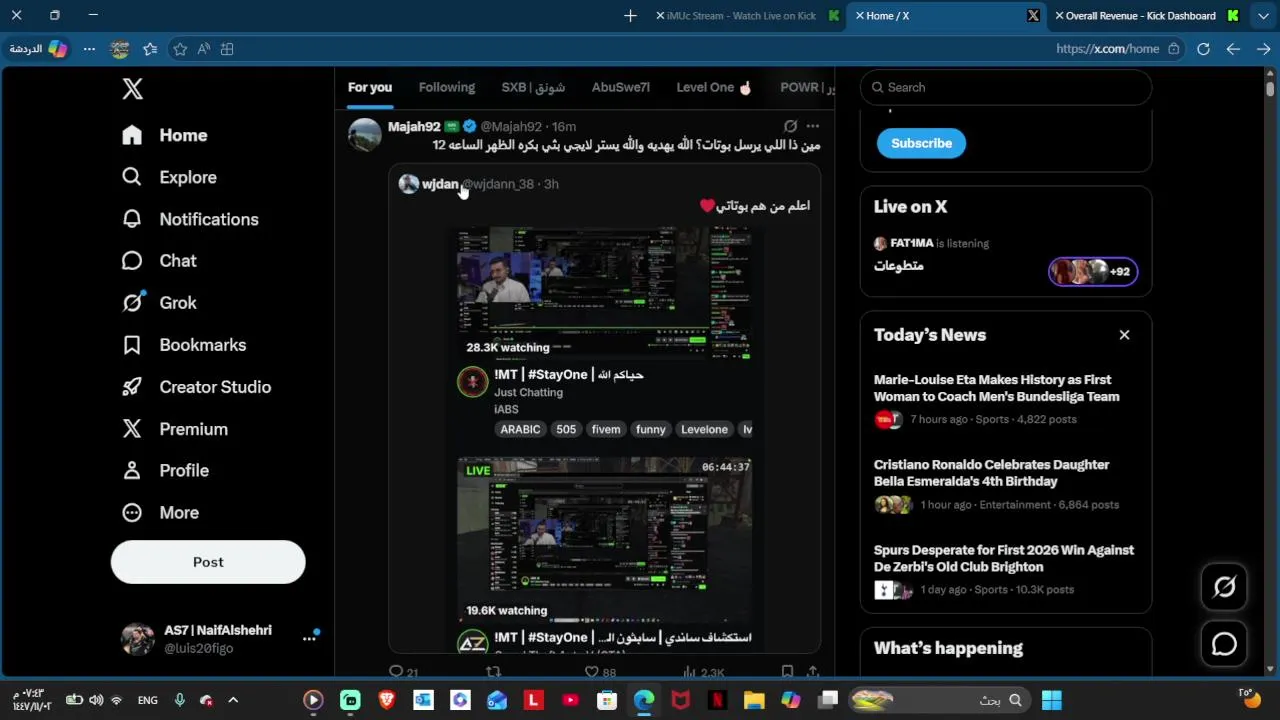Screen dimensions: 1280x720
Task: Switch to the Following tab
Action: point(447,88)
